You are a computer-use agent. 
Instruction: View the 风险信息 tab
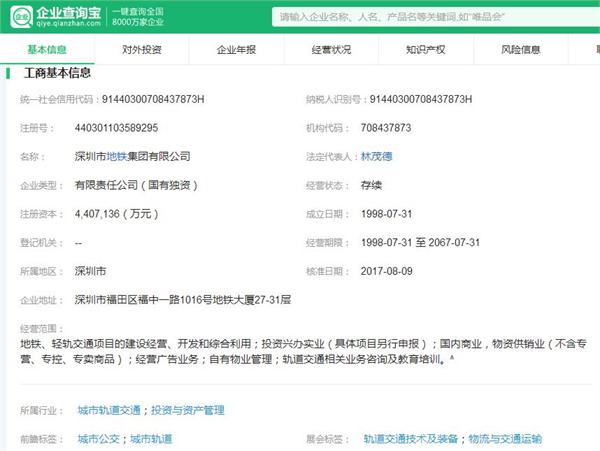(x=521, y=50)
